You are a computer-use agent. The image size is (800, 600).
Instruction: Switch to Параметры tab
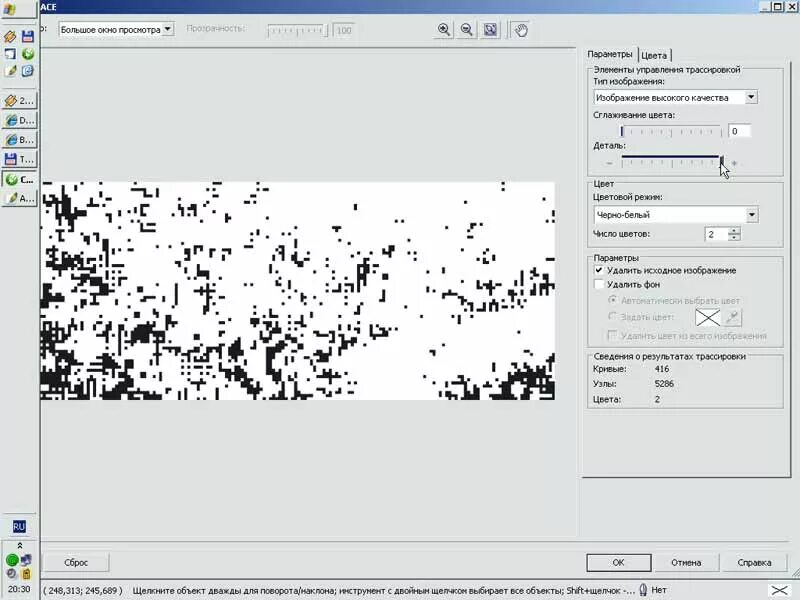click(x=609, y=54)
